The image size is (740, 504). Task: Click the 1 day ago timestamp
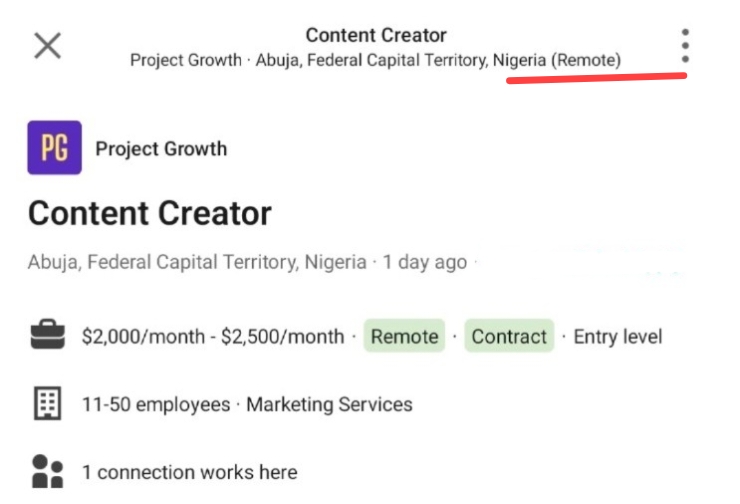pos(425,262)
